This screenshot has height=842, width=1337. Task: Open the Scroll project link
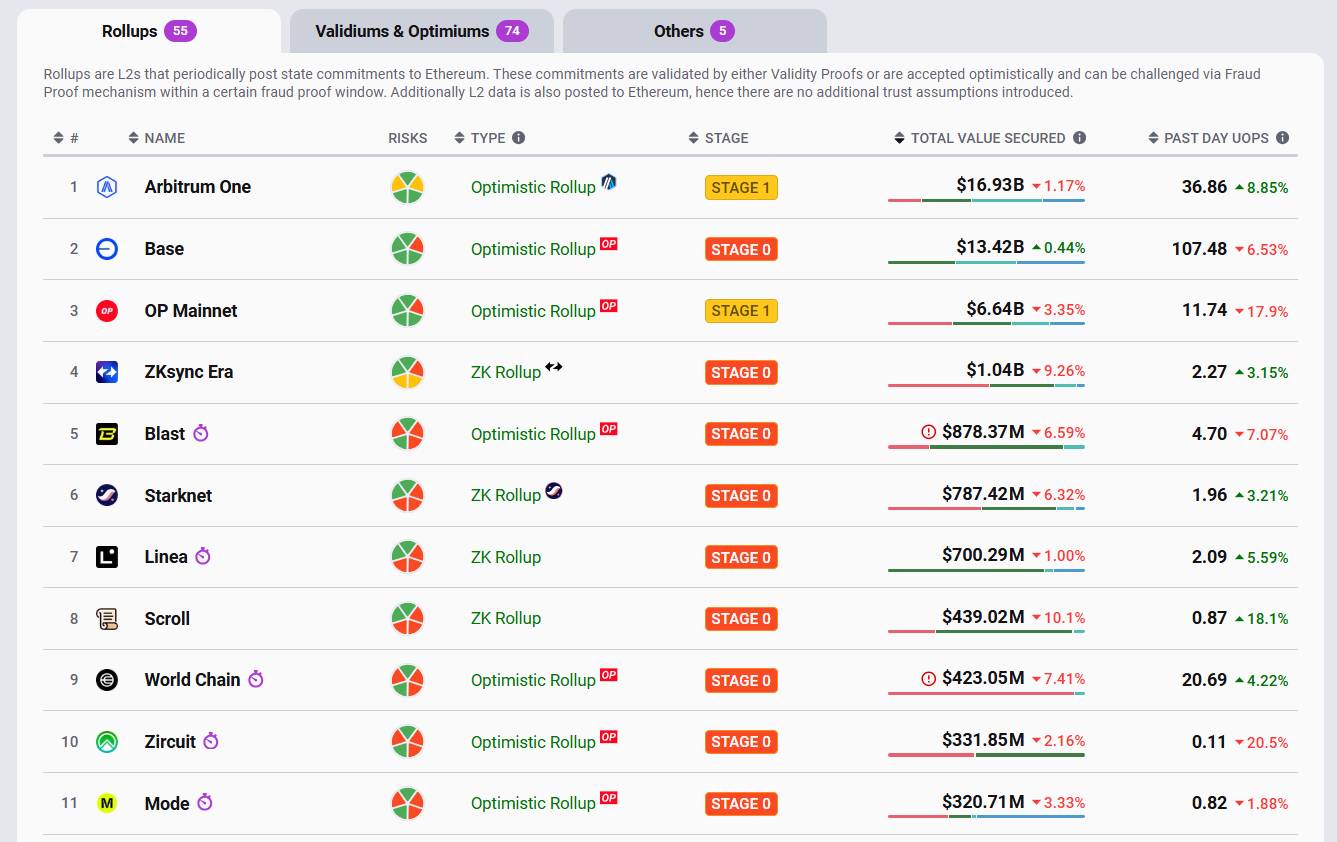click(167, 619)
